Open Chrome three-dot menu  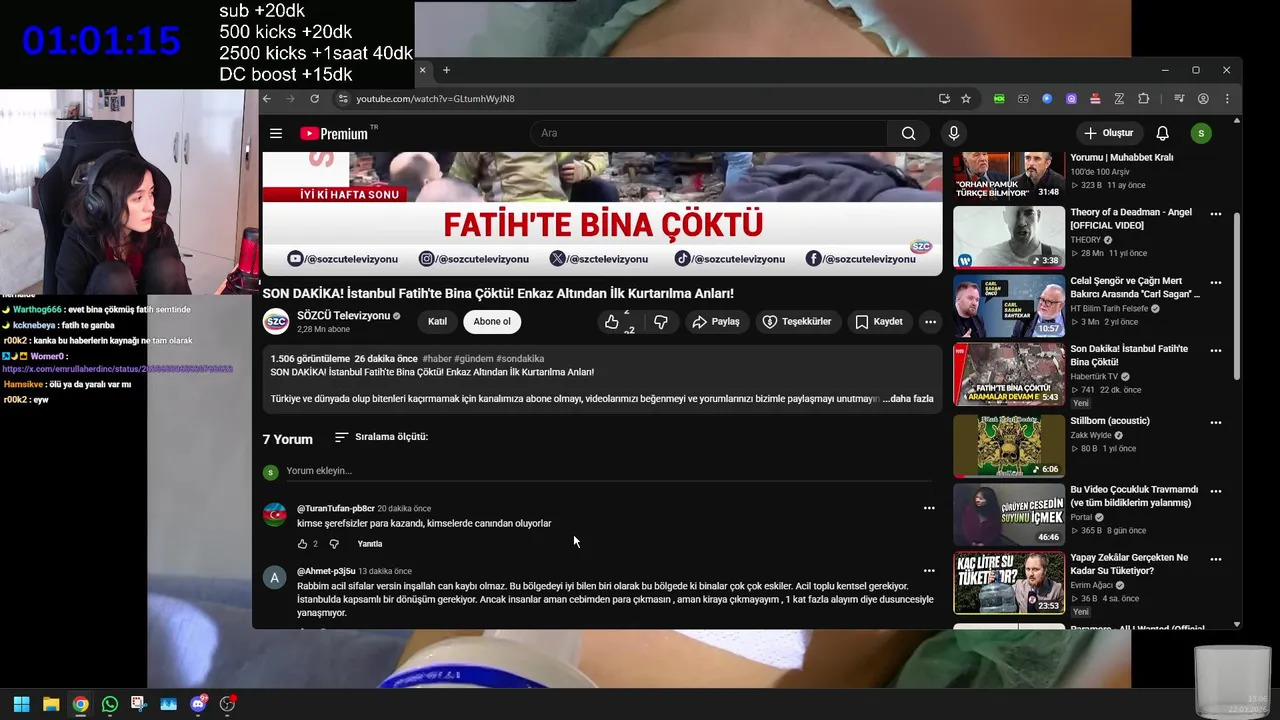coord(1227,98)
